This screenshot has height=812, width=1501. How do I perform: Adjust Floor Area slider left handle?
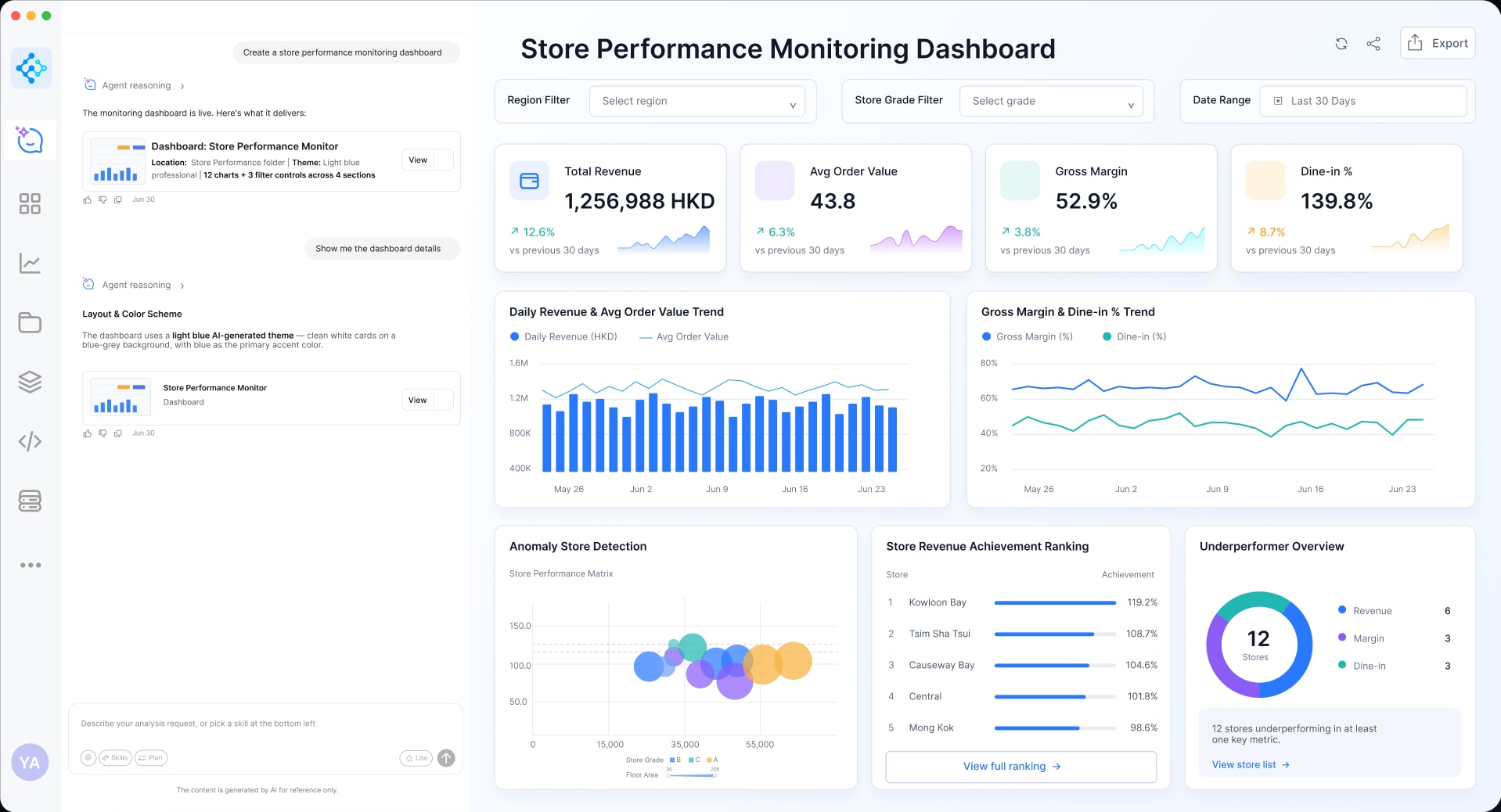coord(669,775)
